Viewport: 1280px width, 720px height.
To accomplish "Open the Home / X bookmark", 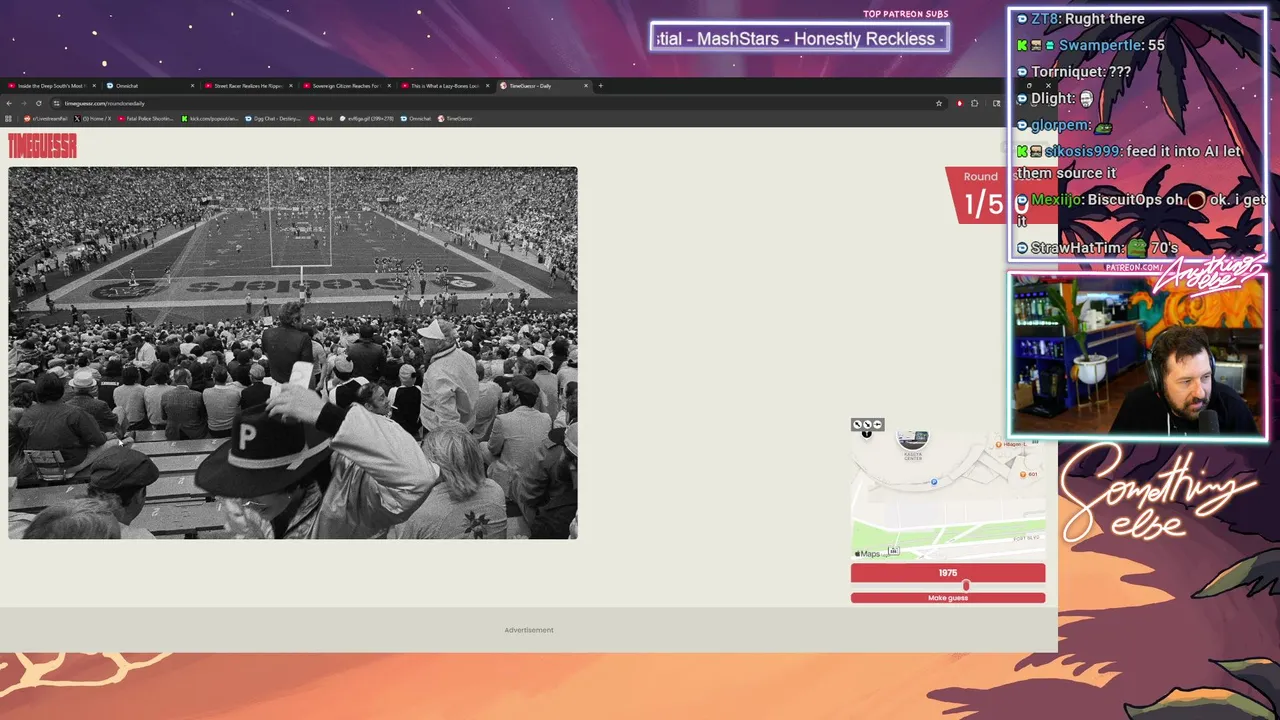I will tap(93, 118).
